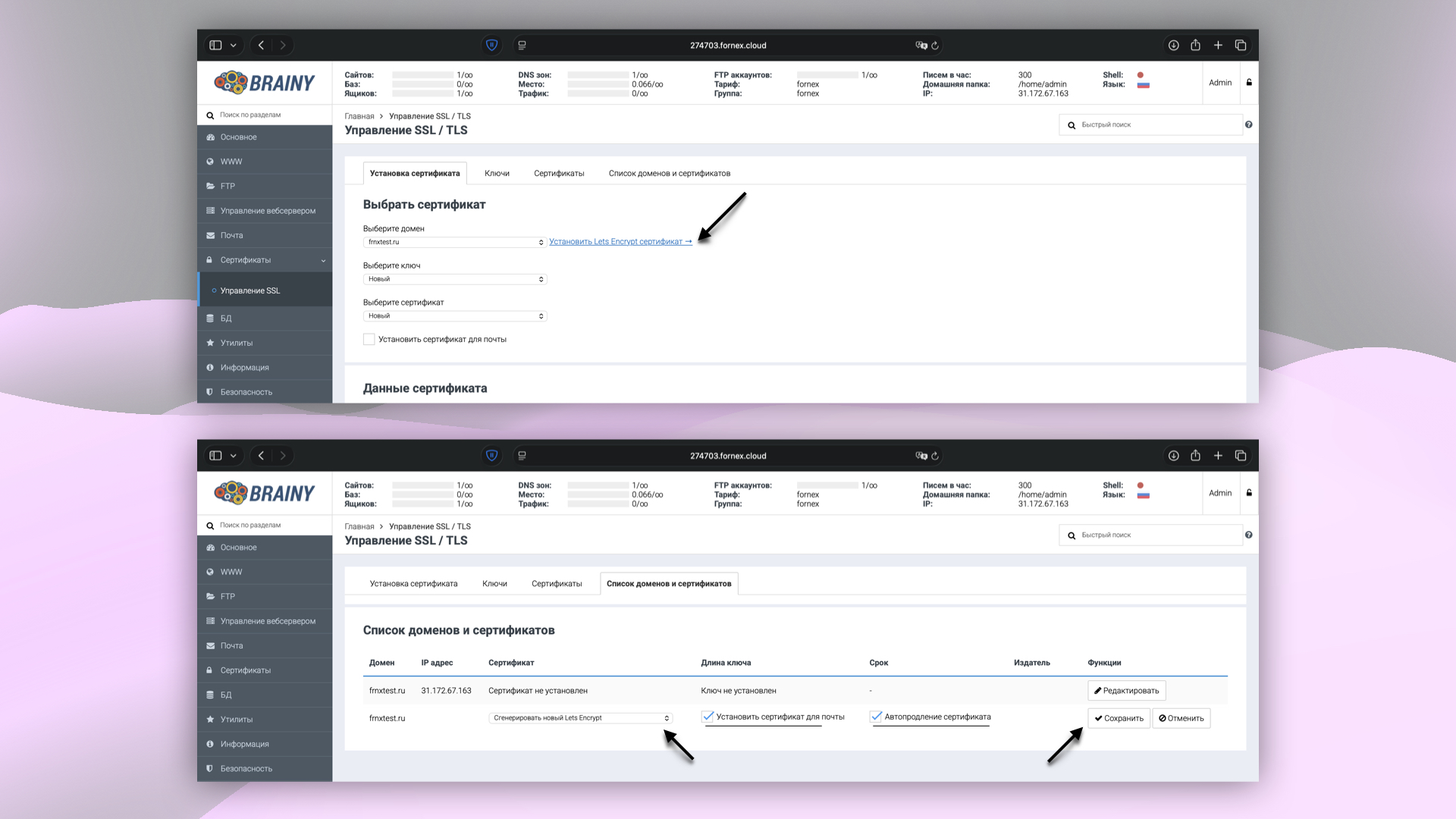Switch to the 'Ключи' tab in the top panel
This screenshot has width=1456, height=819.
point(497,174)
